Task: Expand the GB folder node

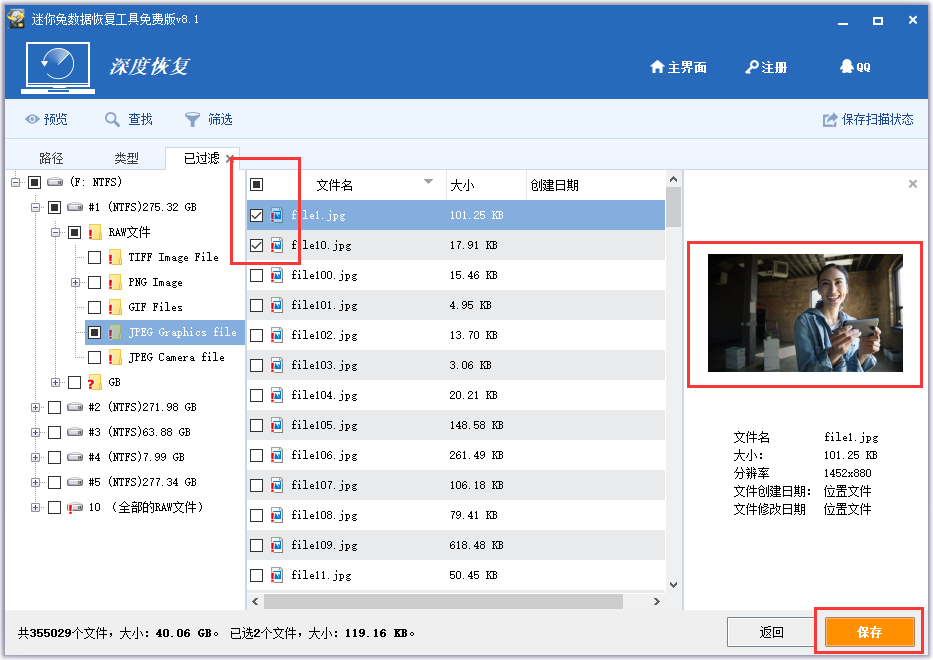Action: tap(55, 382)
